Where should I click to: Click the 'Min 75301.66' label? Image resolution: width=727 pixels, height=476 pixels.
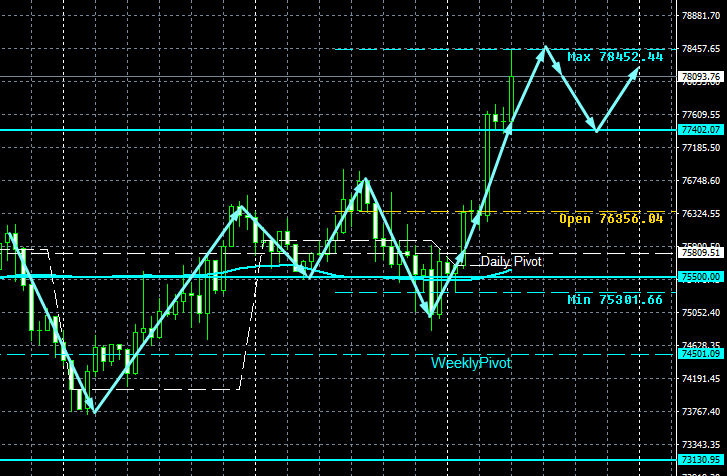615,300
